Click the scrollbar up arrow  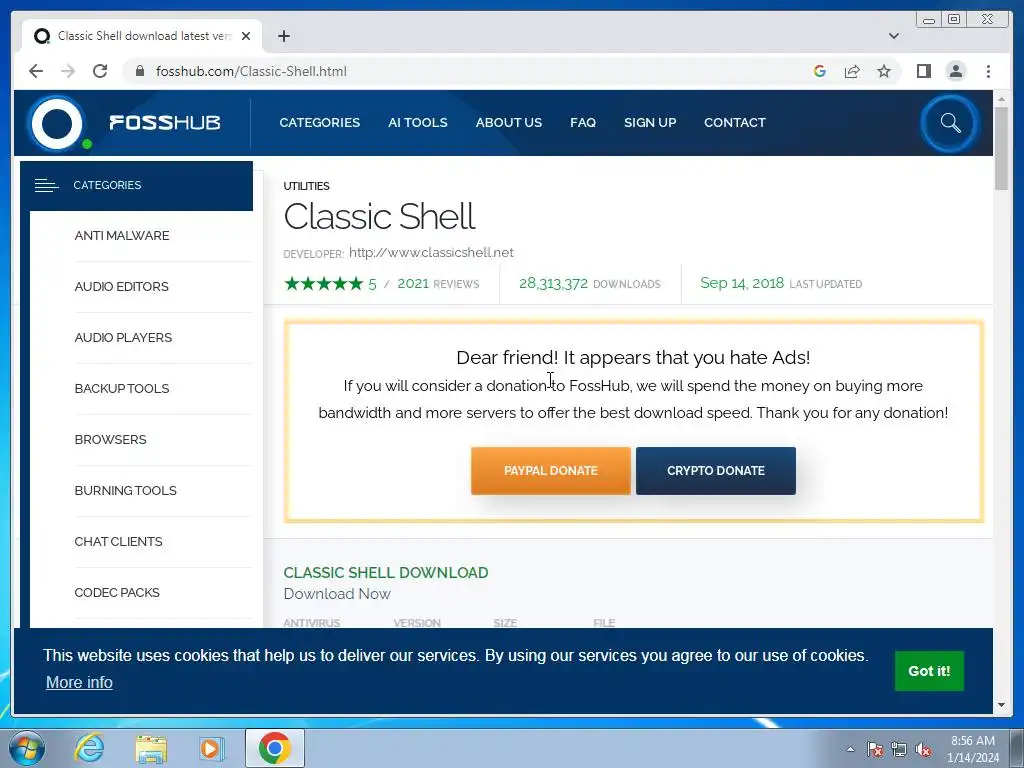pos(1002,99)
